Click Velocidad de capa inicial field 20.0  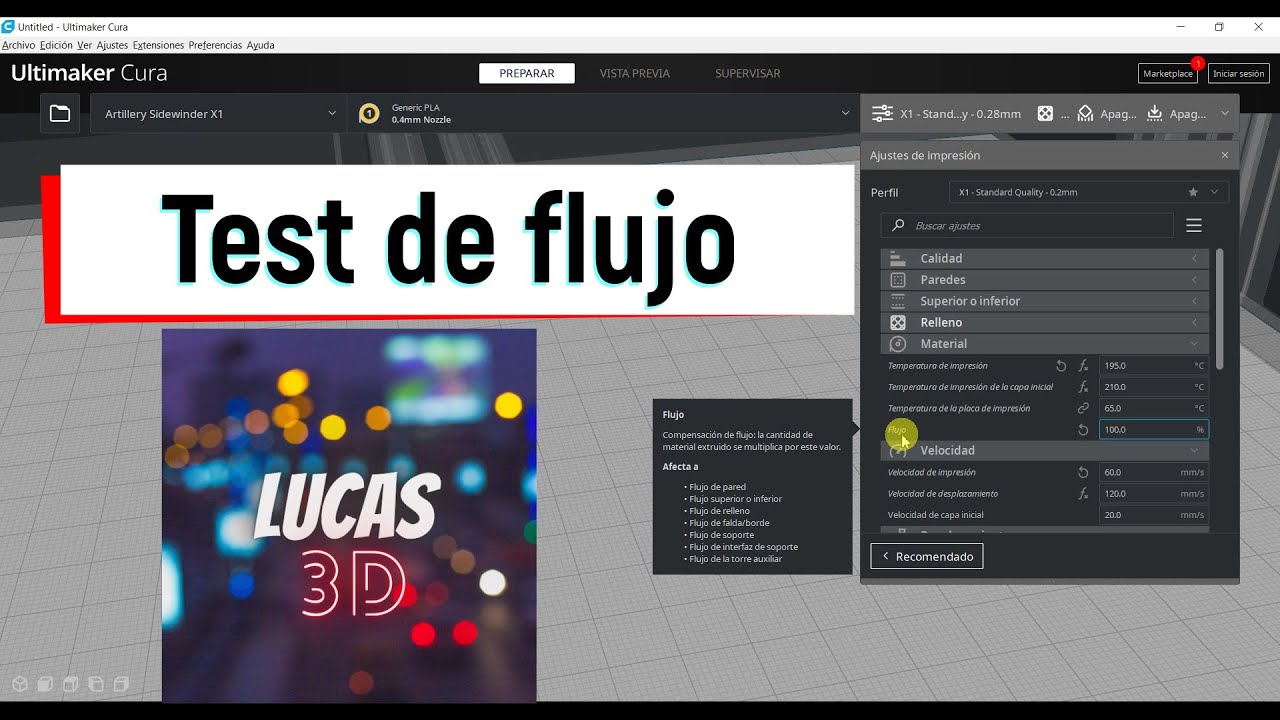click(x=1154, y=515)
